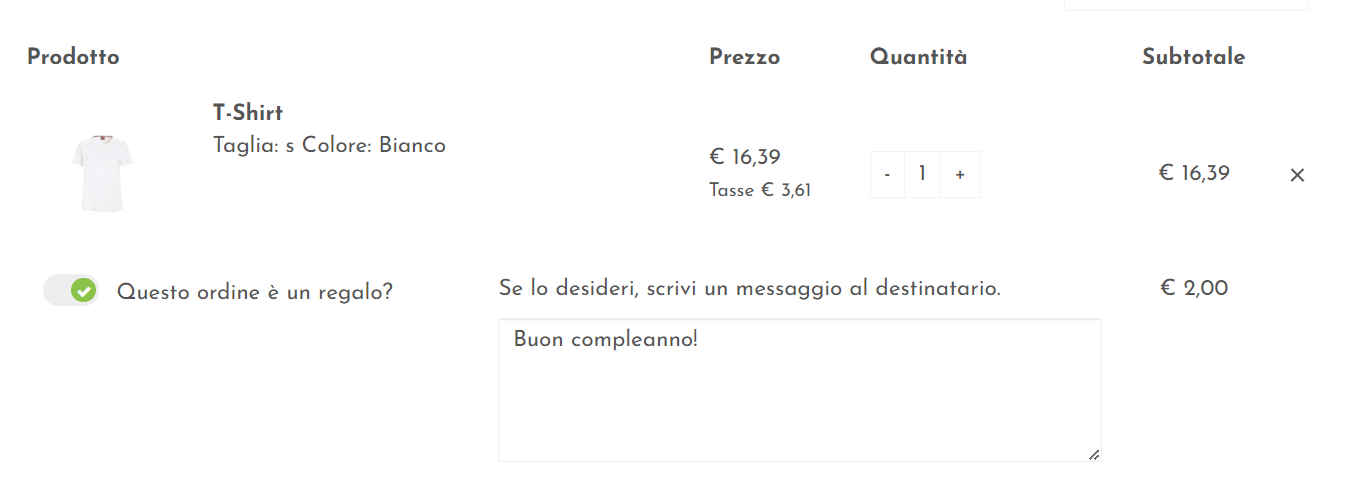Click the T-Shirt row subtotal amount
Viewport: 1367px width, 503px height.
click(x=1193, y=173)
